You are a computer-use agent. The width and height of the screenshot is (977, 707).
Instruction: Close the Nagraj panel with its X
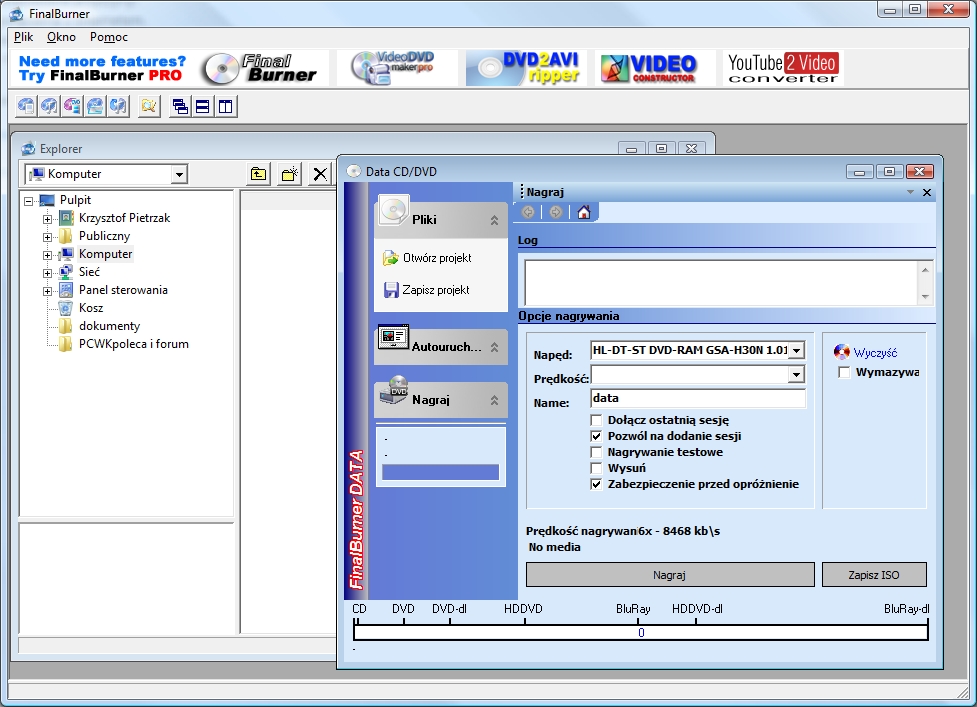[927, 192]
